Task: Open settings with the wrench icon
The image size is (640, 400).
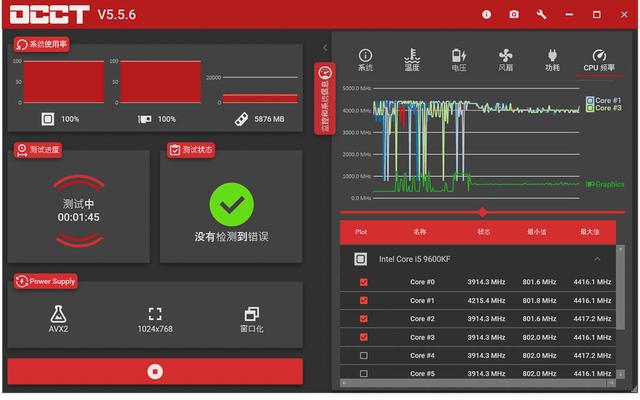Action: [x=541, y=15]
